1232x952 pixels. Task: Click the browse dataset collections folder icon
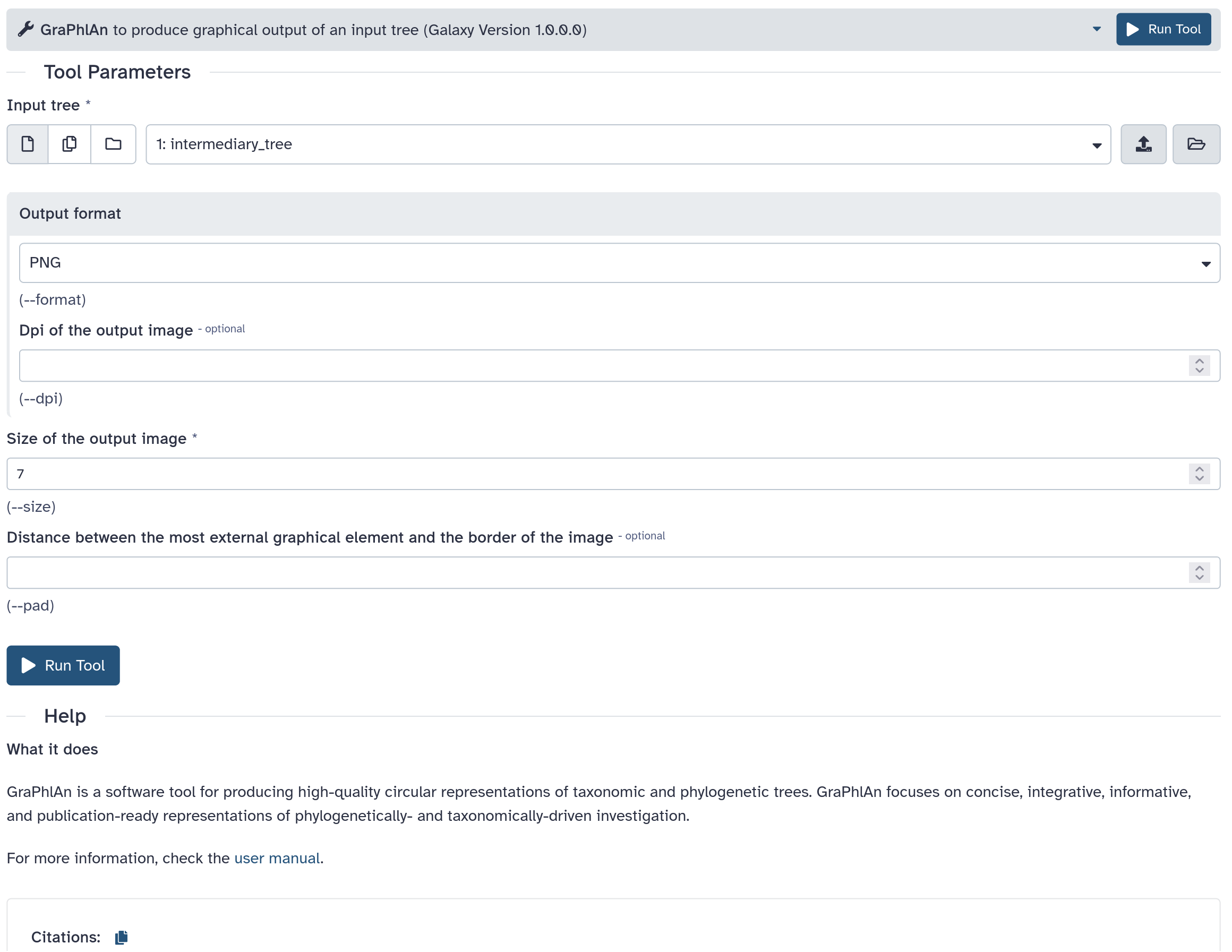pos(113,144)
